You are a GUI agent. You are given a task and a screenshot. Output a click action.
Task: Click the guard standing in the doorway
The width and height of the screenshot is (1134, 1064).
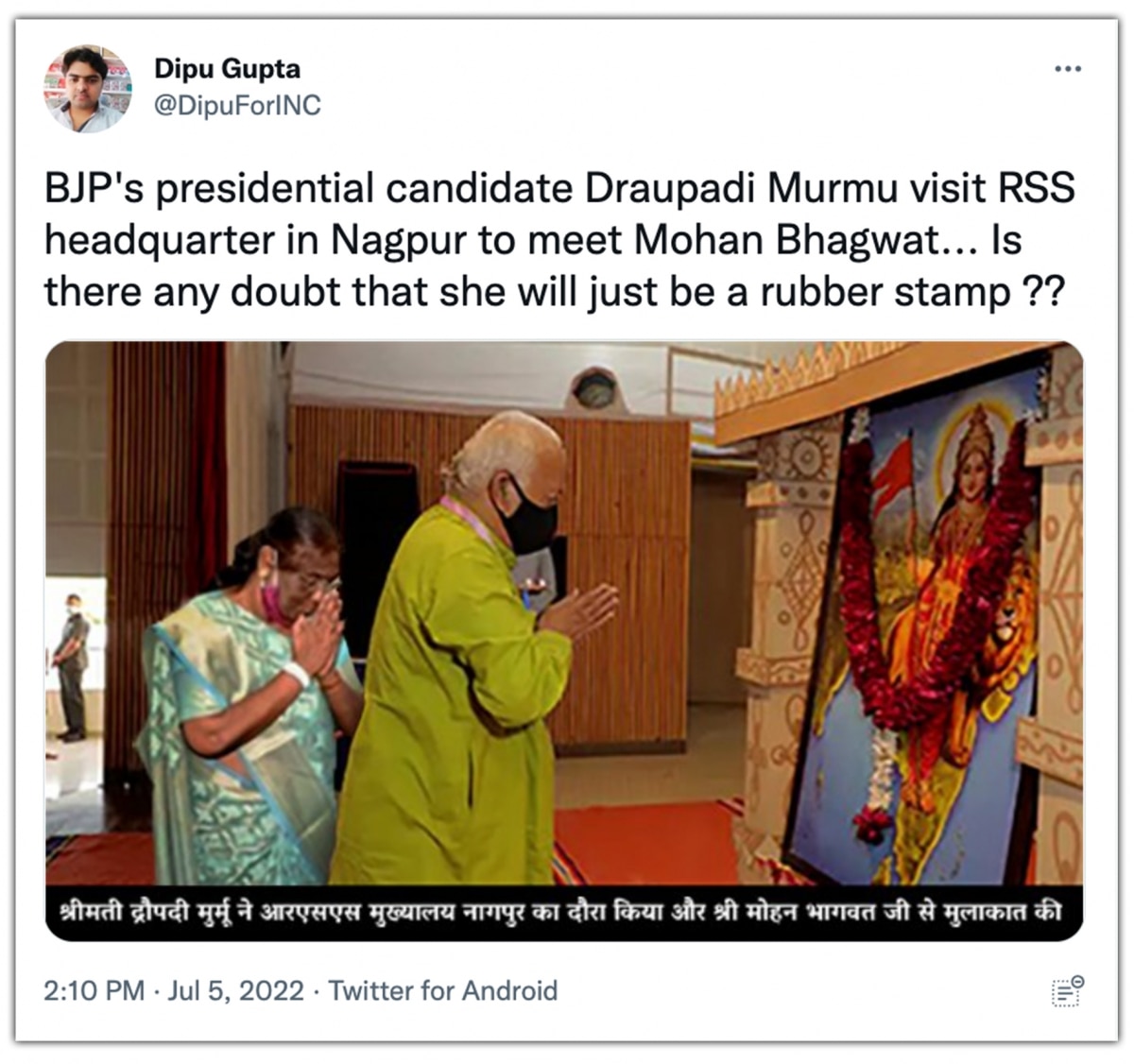click(71, 666)
